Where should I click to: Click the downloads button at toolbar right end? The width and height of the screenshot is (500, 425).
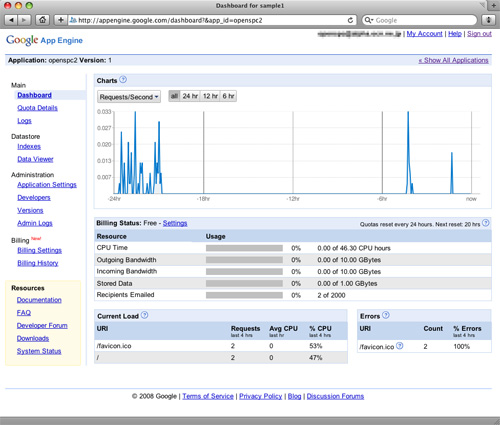489,20
